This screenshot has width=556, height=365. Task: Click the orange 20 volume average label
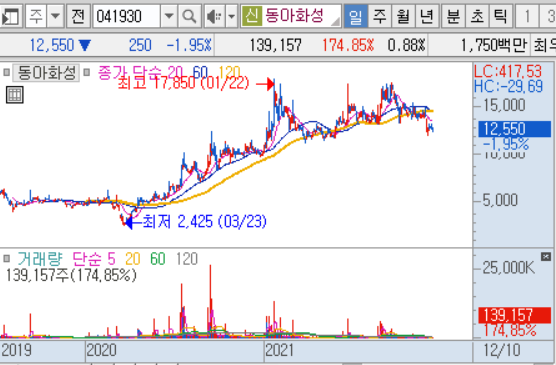[x=133, y=259]
